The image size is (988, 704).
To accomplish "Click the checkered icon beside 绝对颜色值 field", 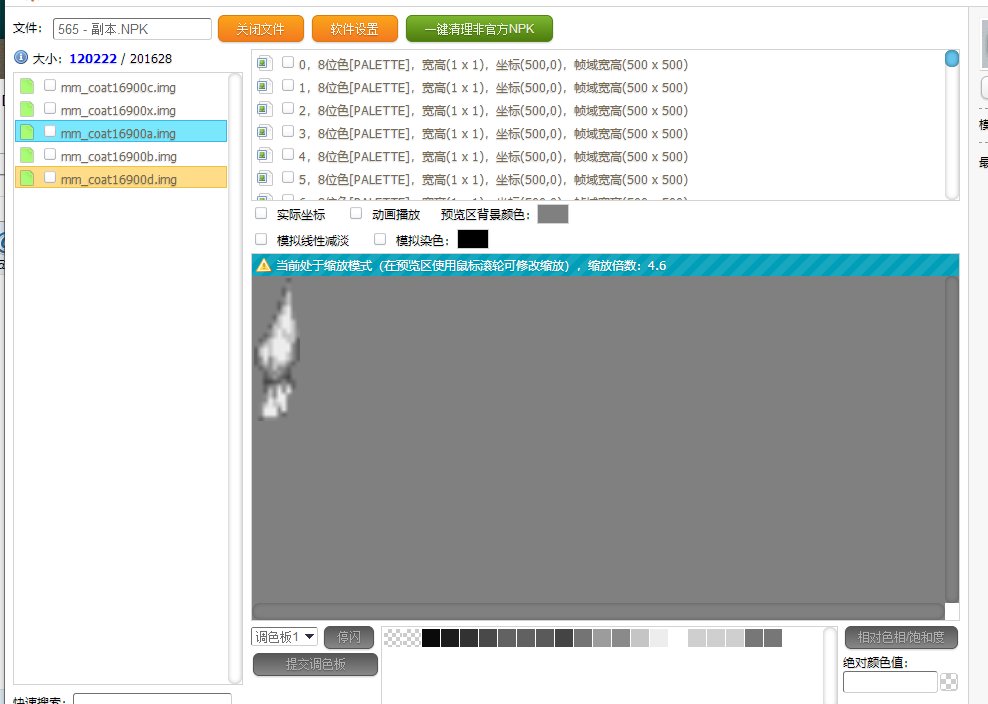I will coord(949,682).
